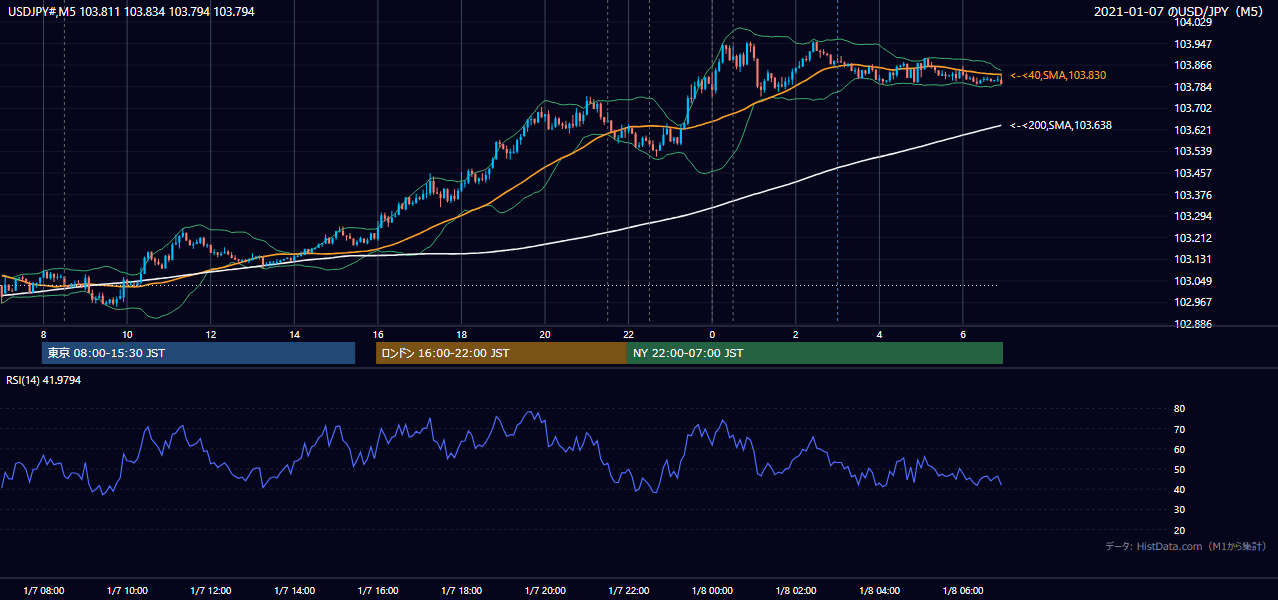Click hour tick 8 under price chart
Viewport: 1278px width, 600px height.
point(43,334)
